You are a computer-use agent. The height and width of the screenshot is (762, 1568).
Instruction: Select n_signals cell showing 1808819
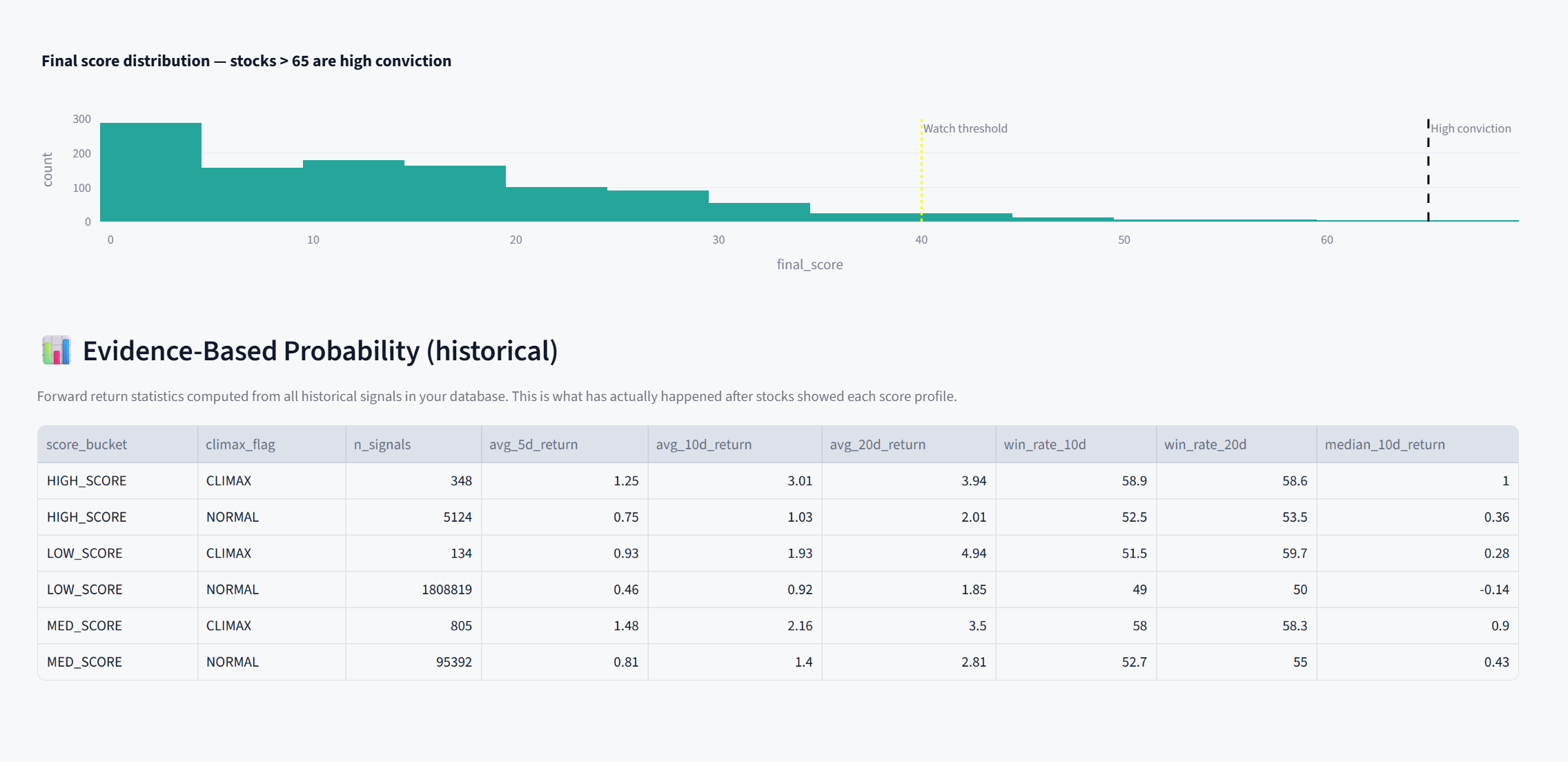(413, 589)
